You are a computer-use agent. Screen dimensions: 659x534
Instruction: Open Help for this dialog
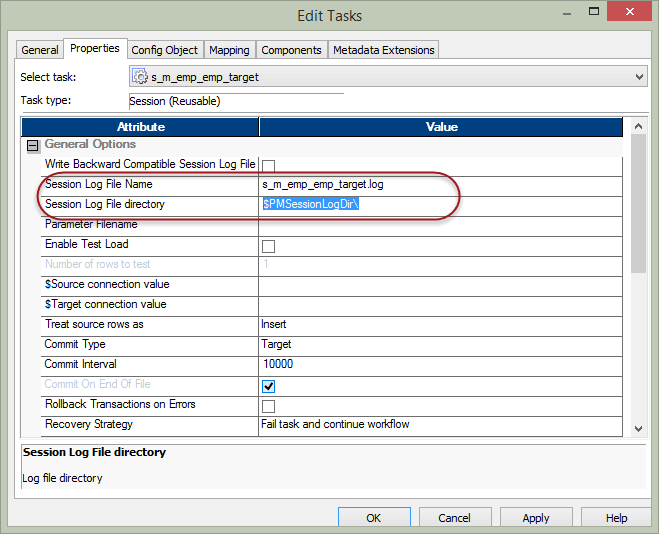pos(616,518)
